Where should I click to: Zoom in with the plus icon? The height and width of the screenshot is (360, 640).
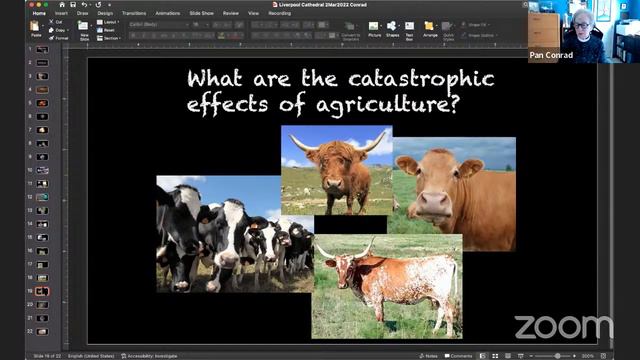pos(574,356)
